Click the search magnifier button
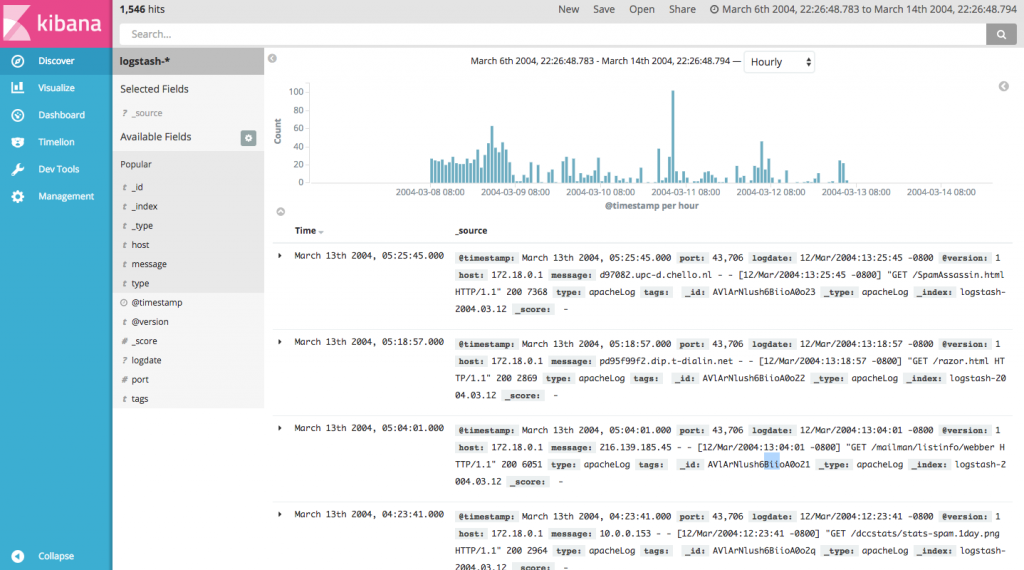 click(1001, 34)
